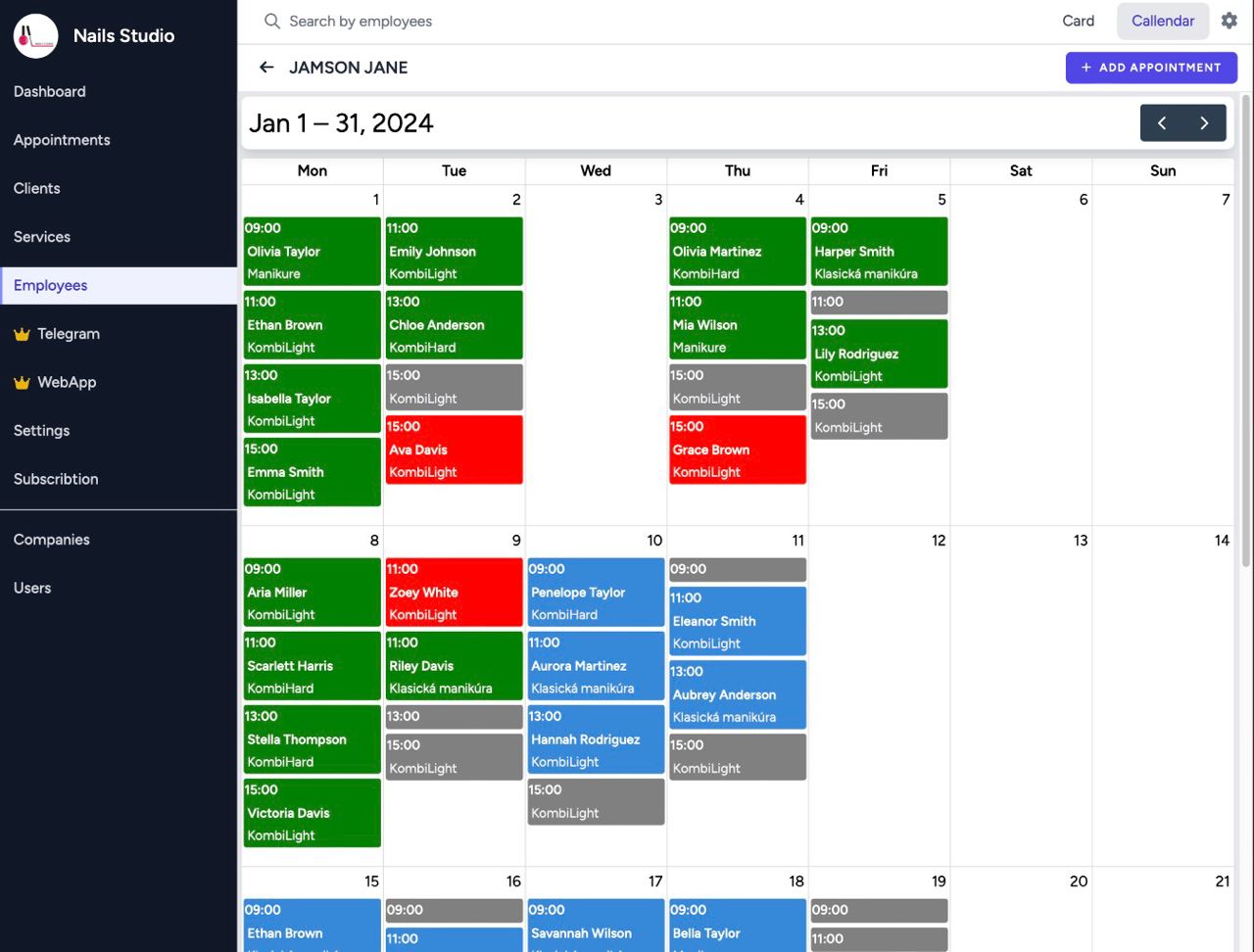
Task: Open Penelope Taylor's blue 09:00 appointment
Action: [x=596, y=593]
